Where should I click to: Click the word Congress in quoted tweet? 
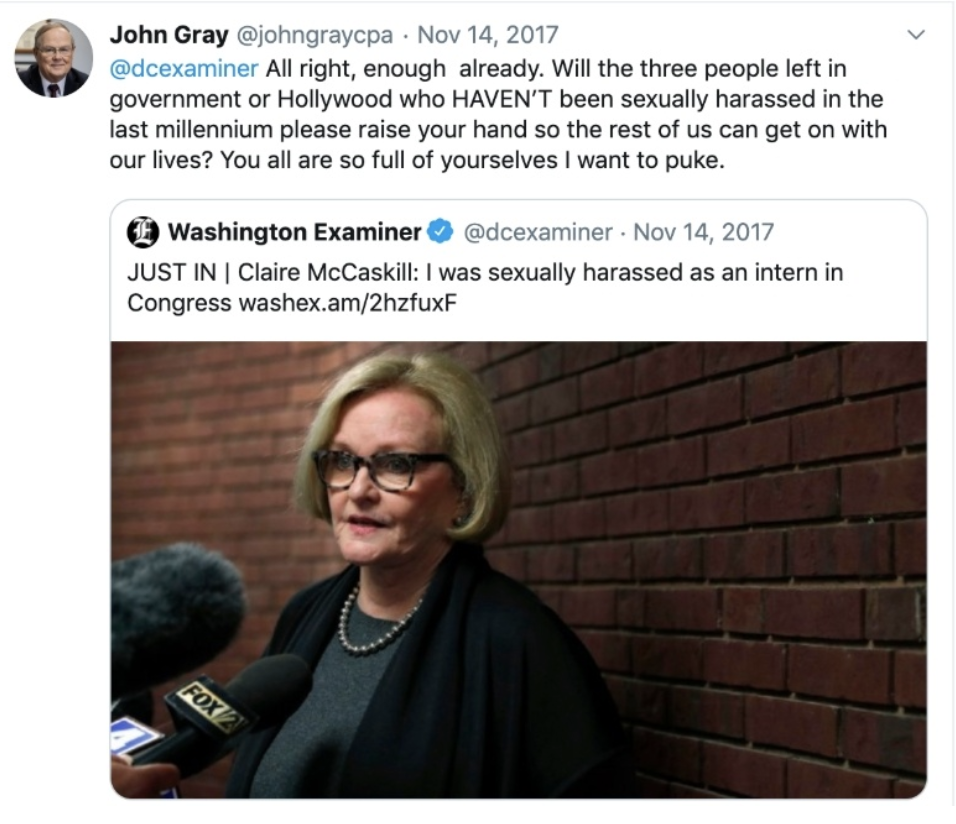click(x=179, y=303)
